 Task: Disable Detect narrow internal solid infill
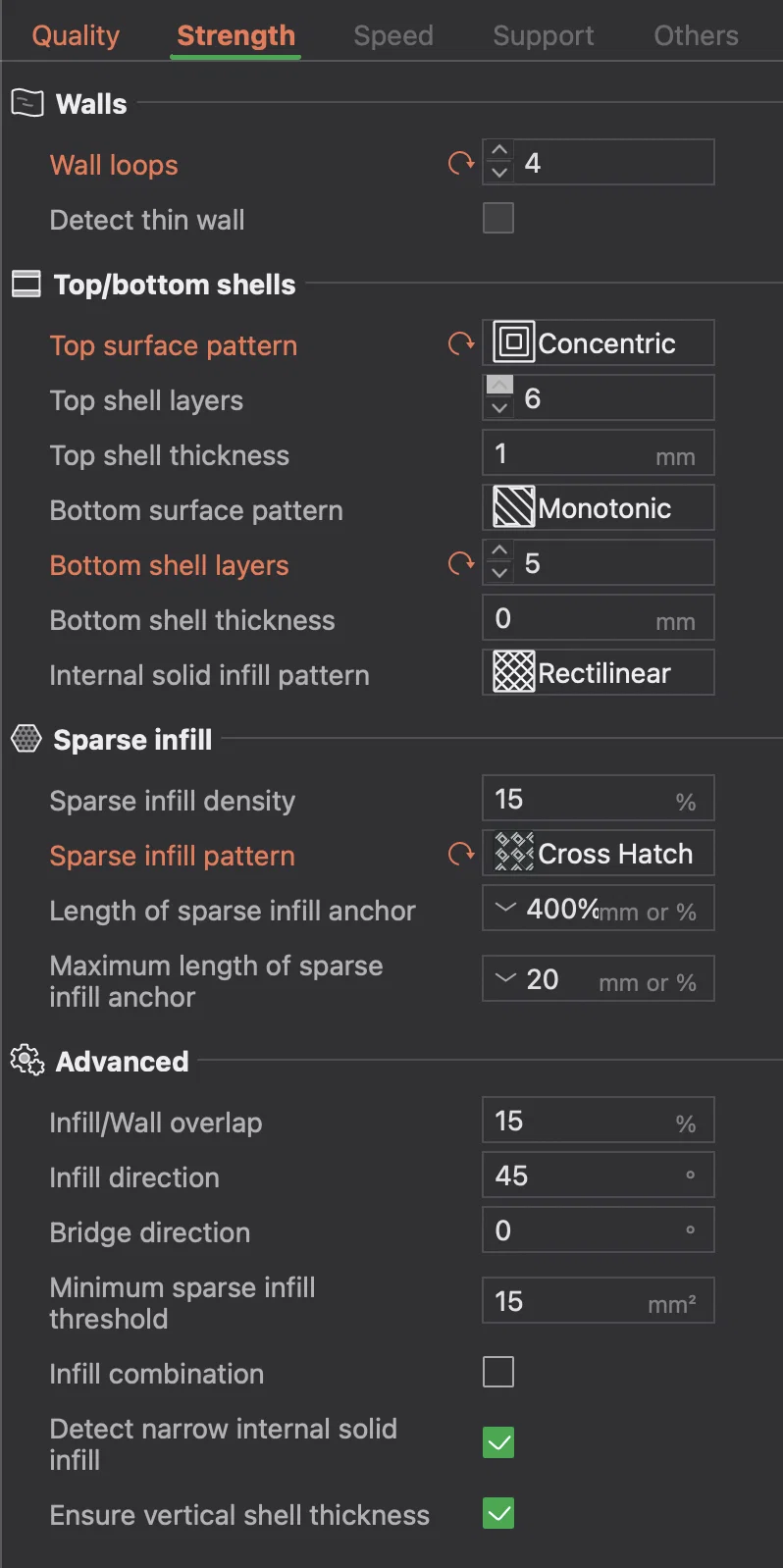(498, 1442)
